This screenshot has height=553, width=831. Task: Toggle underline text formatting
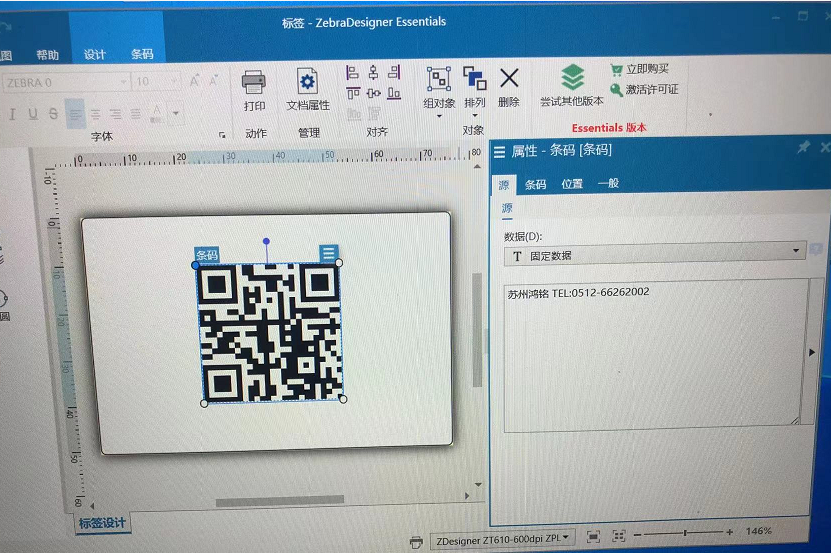click(x=33, y=113)
